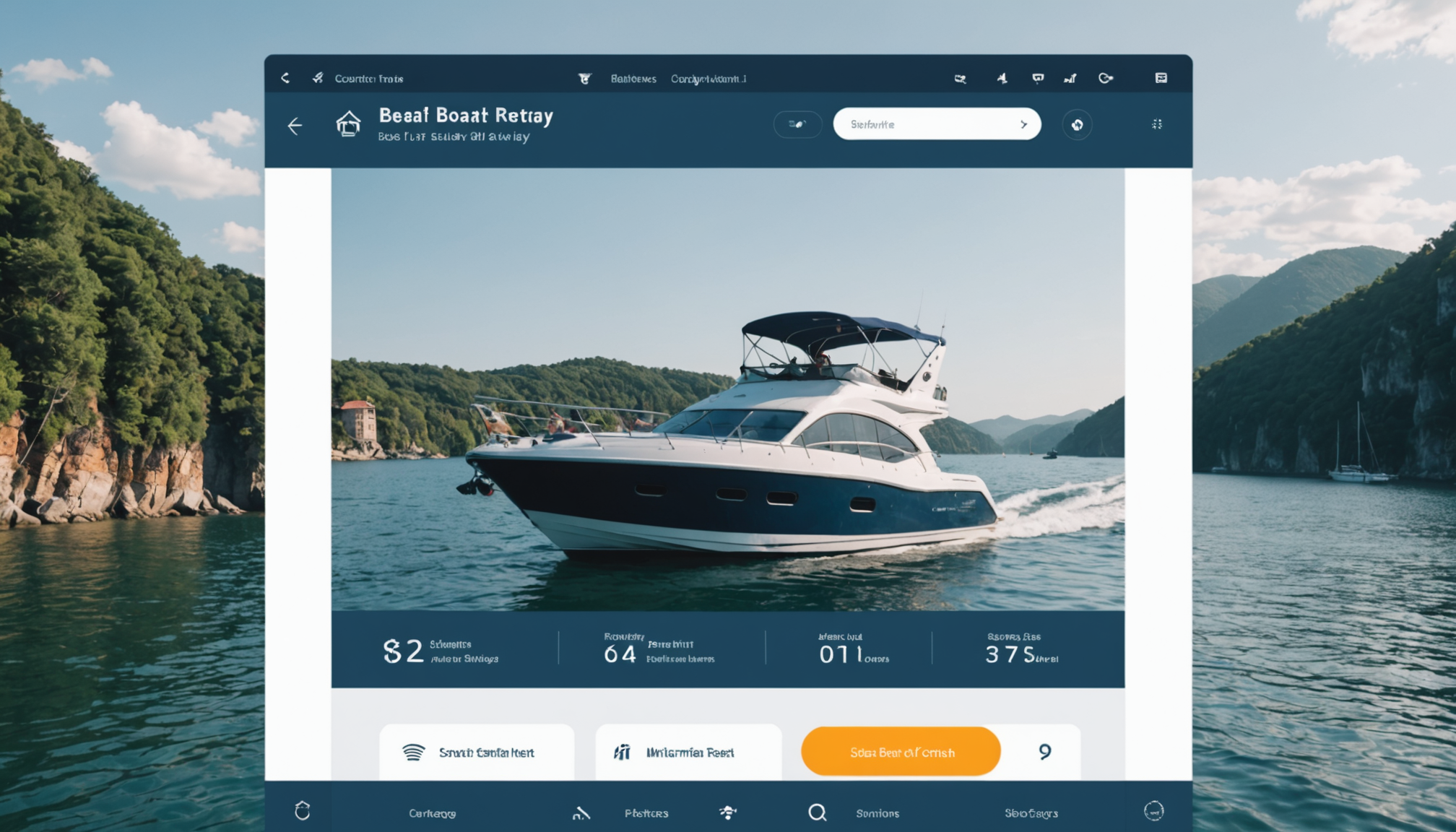Click the arrow inside the search field
Viewport: 1456px width, 832px height.
point(1023,124)
